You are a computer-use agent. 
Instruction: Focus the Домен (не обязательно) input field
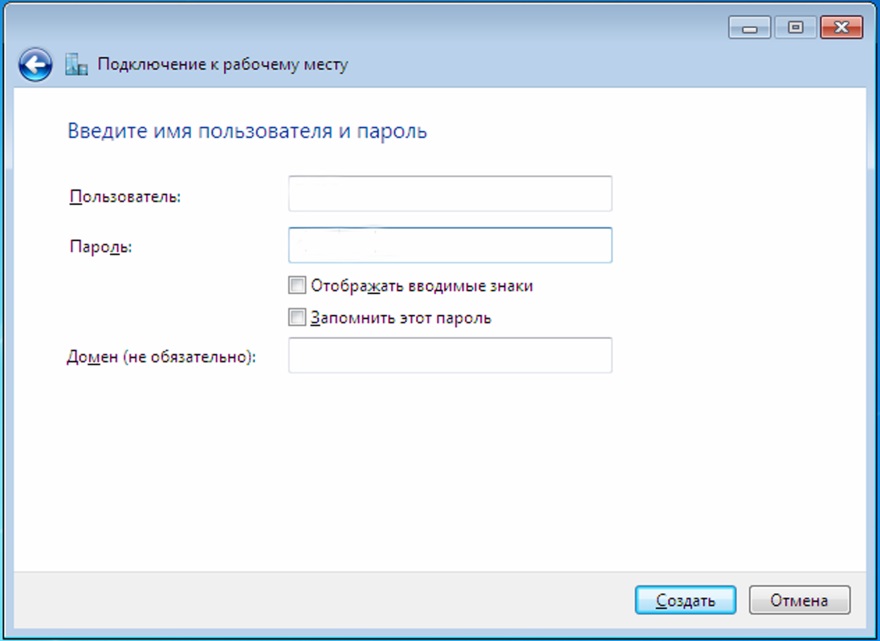click(450, 355)
